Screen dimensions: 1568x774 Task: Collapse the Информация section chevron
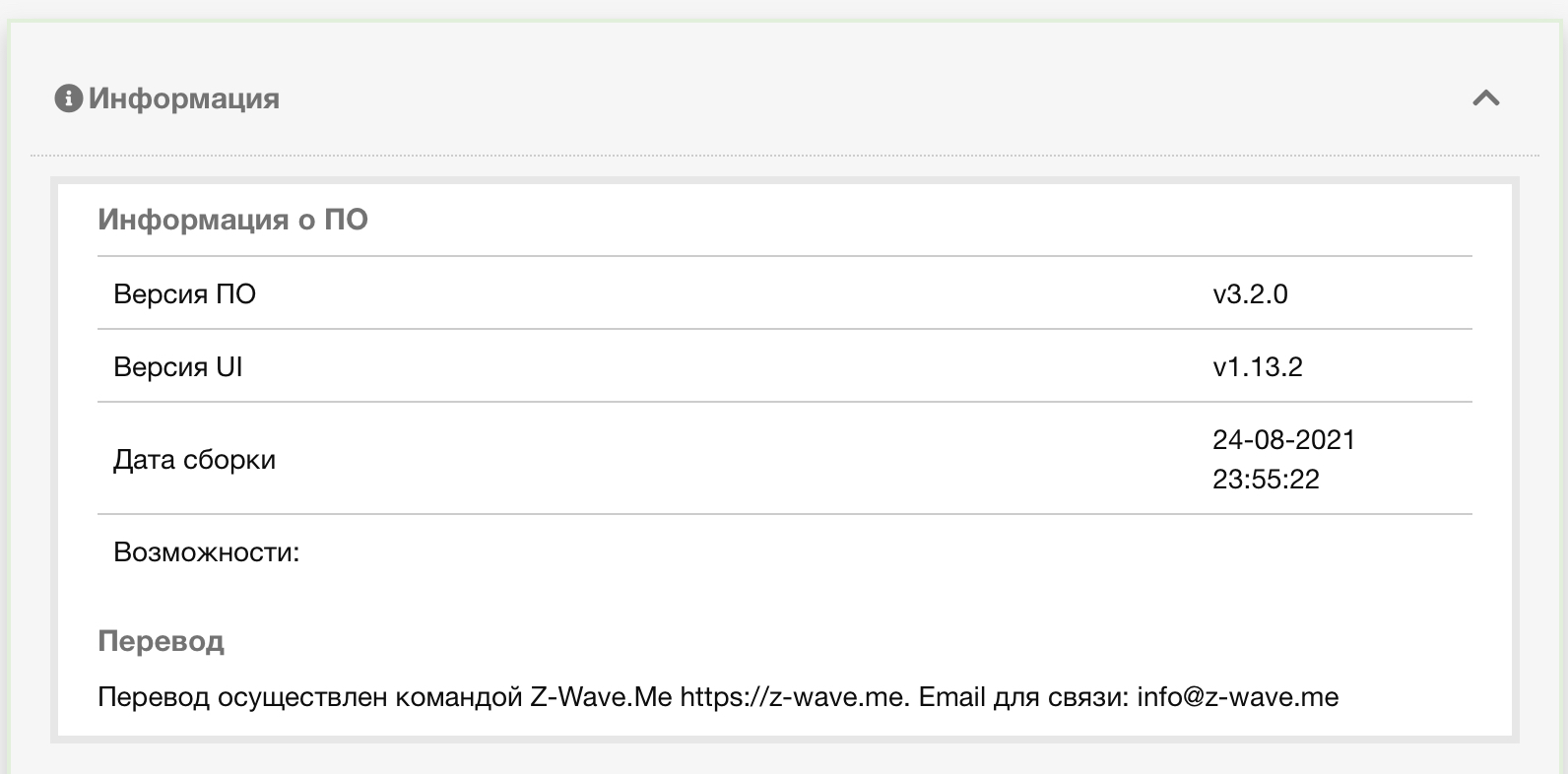(1485, 98)
